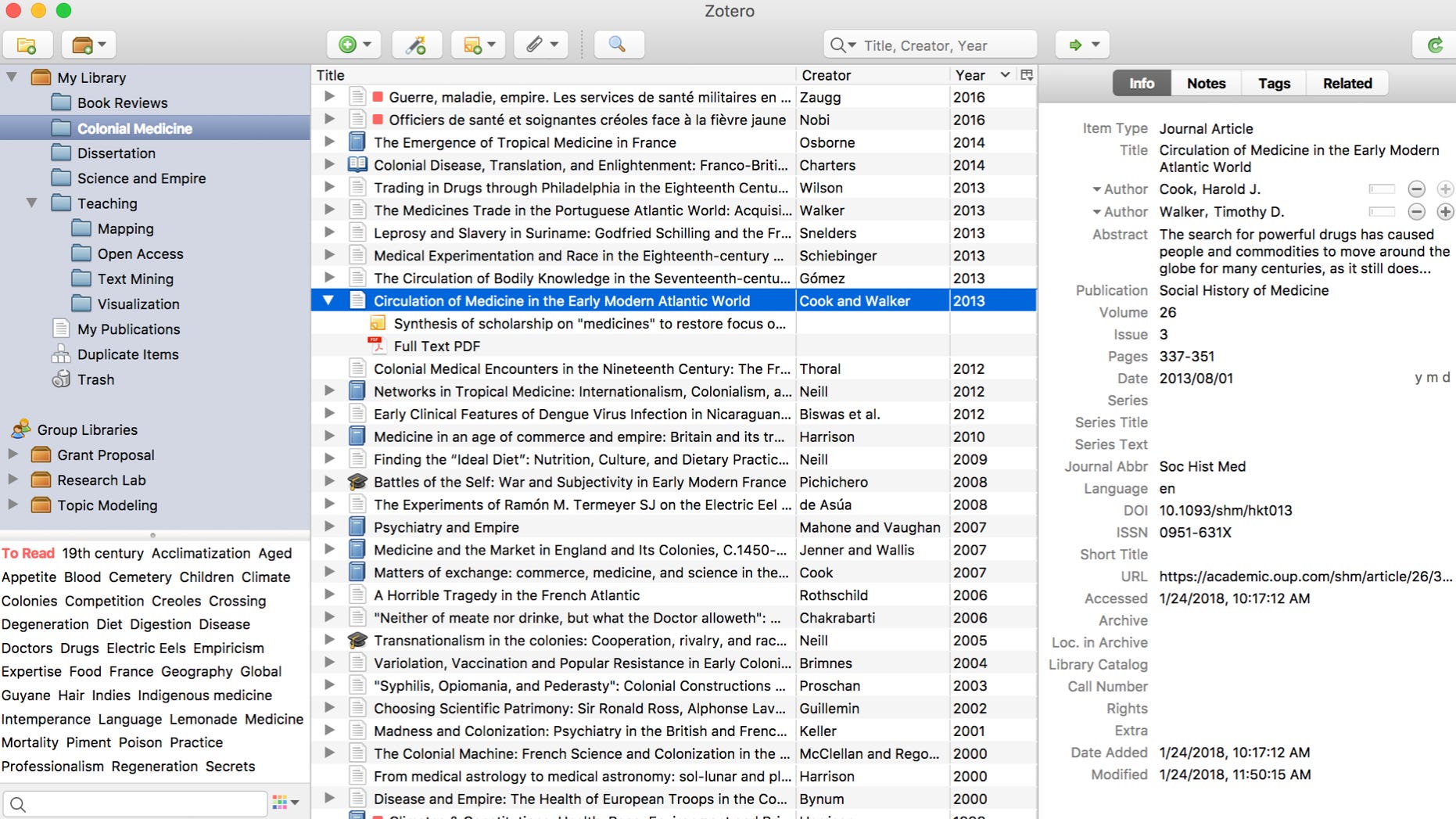Select the Book Reviews collection
The image size is (1456, 819).
point(122,102)
